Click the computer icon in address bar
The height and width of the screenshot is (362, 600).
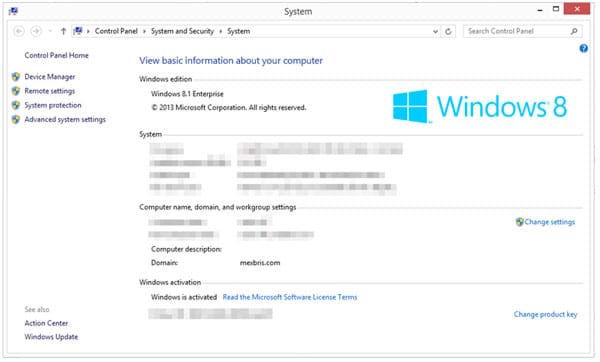click(x=78, y=31)
